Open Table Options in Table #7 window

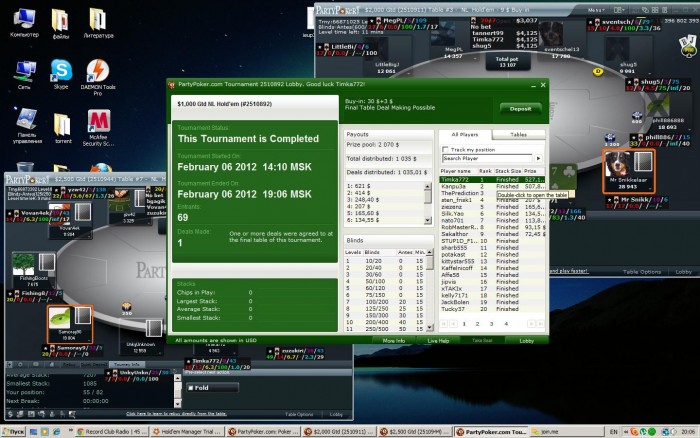pyautogui.click(x=299, y=414)
